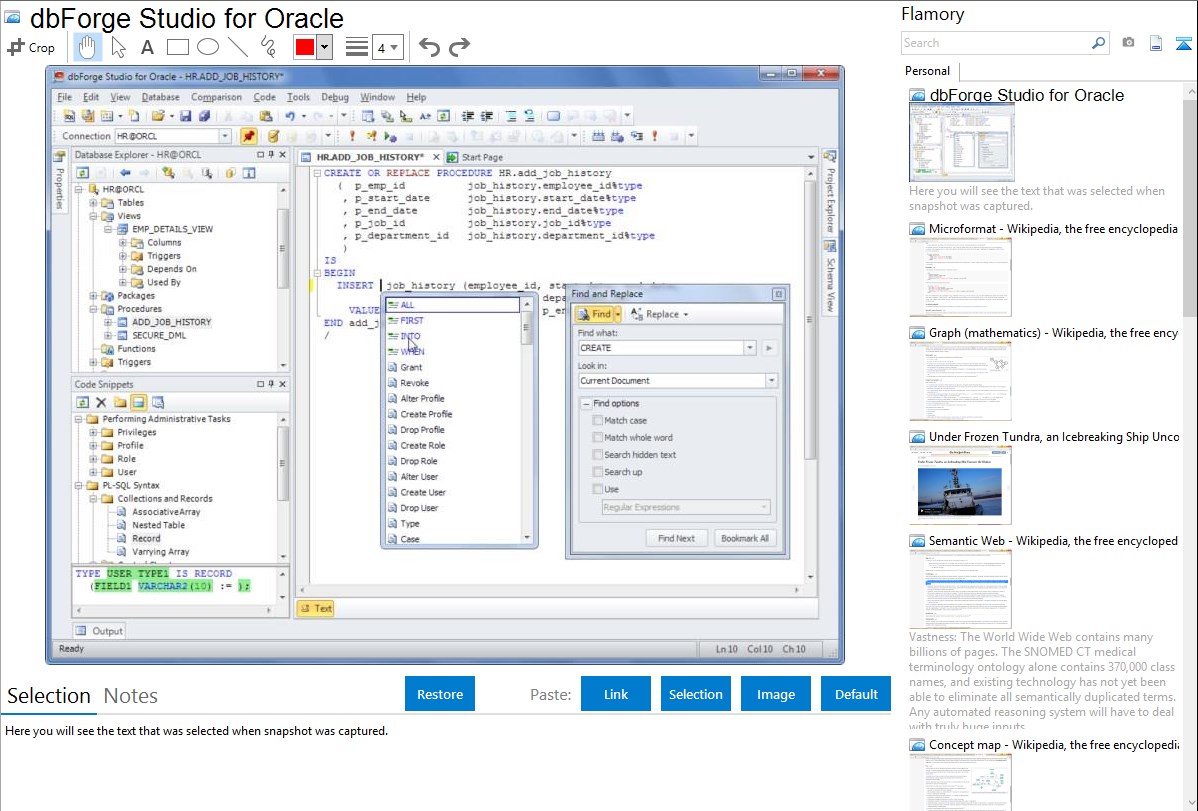Click the Link paste button
1198x811 pixels.
(616, 694)
